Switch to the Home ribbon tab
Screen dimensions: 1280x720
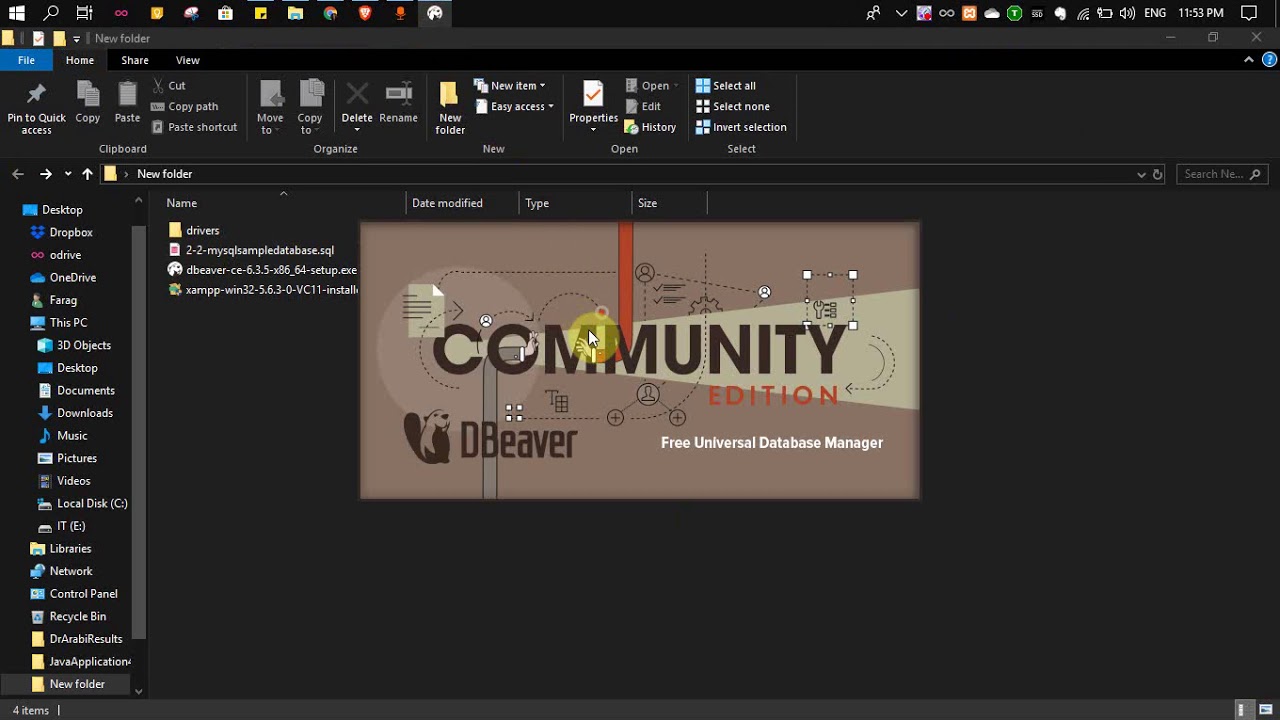(80, 60)
